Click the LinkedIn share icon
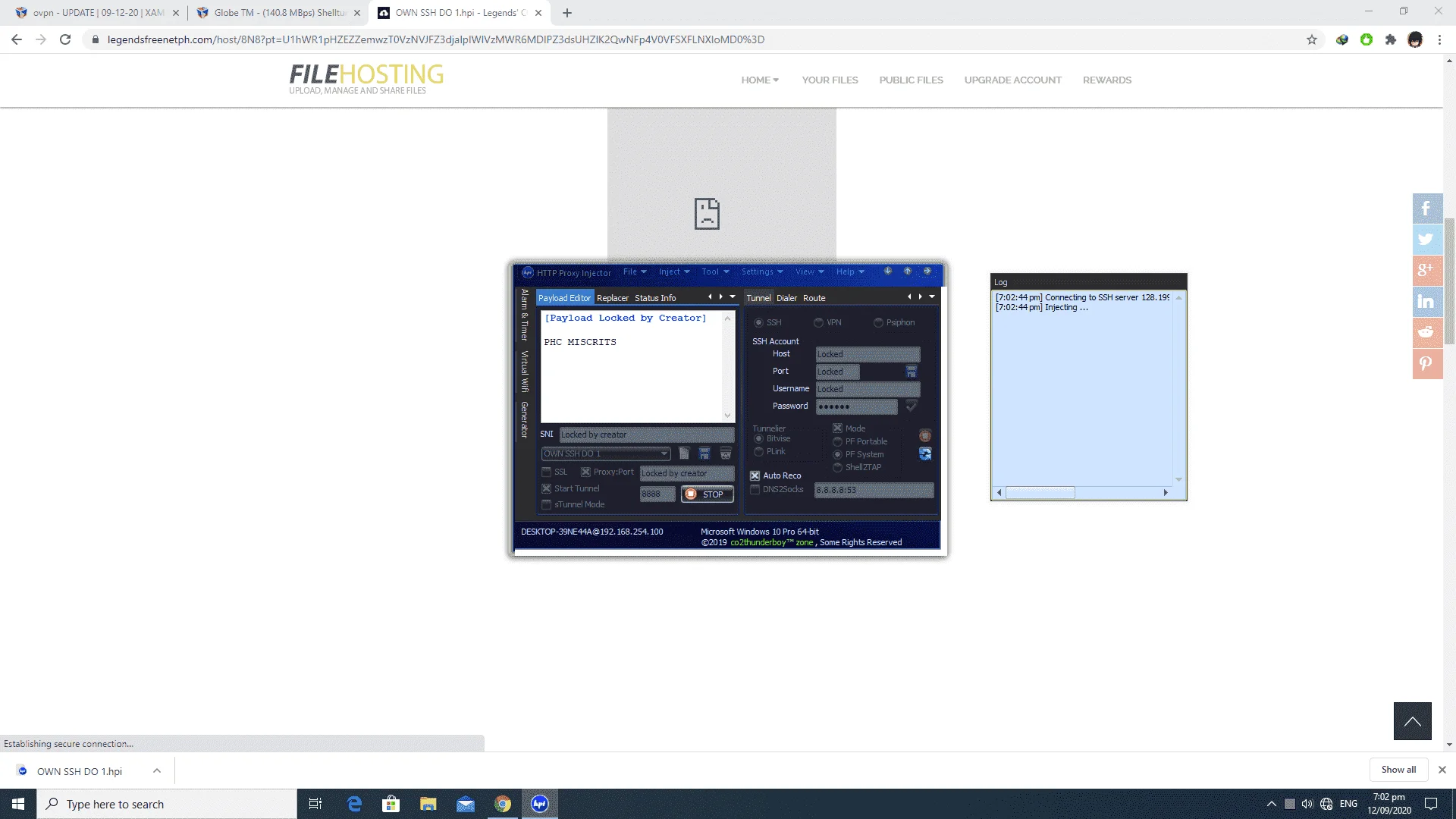 (x=1427, y=302)
